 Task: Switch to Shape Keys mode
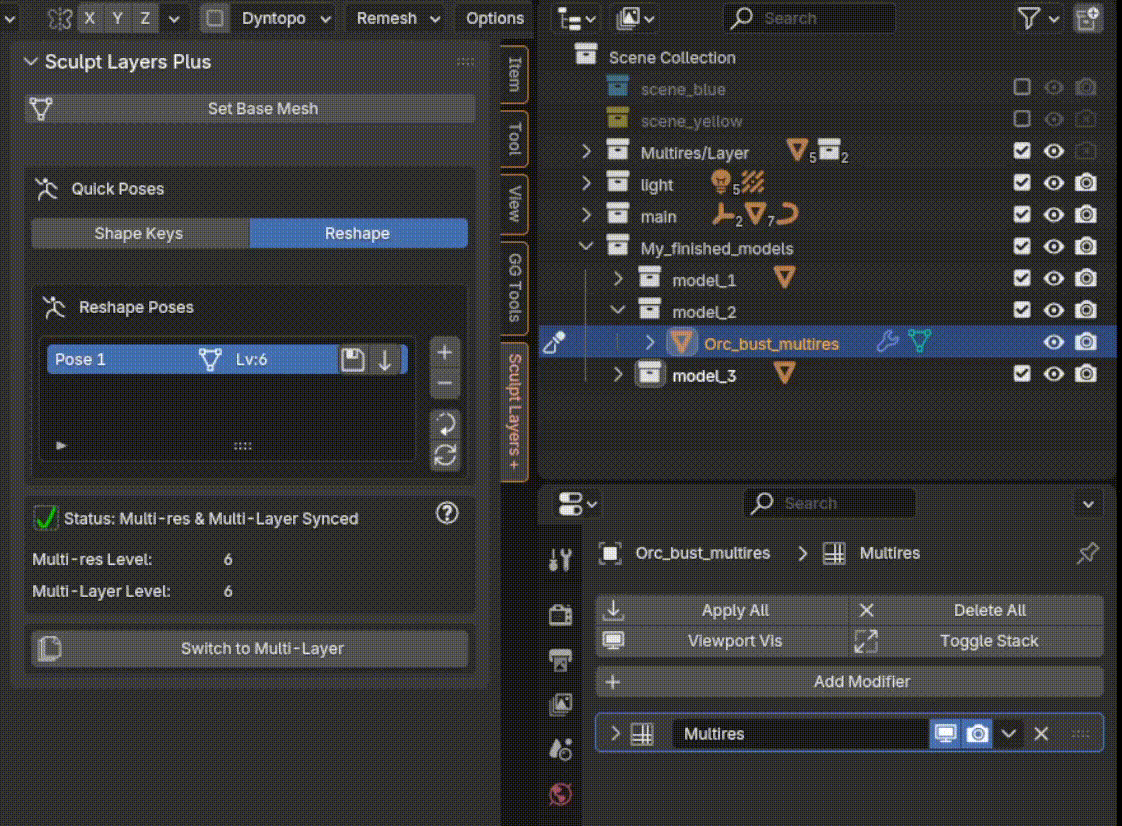(x=140, y=233)
